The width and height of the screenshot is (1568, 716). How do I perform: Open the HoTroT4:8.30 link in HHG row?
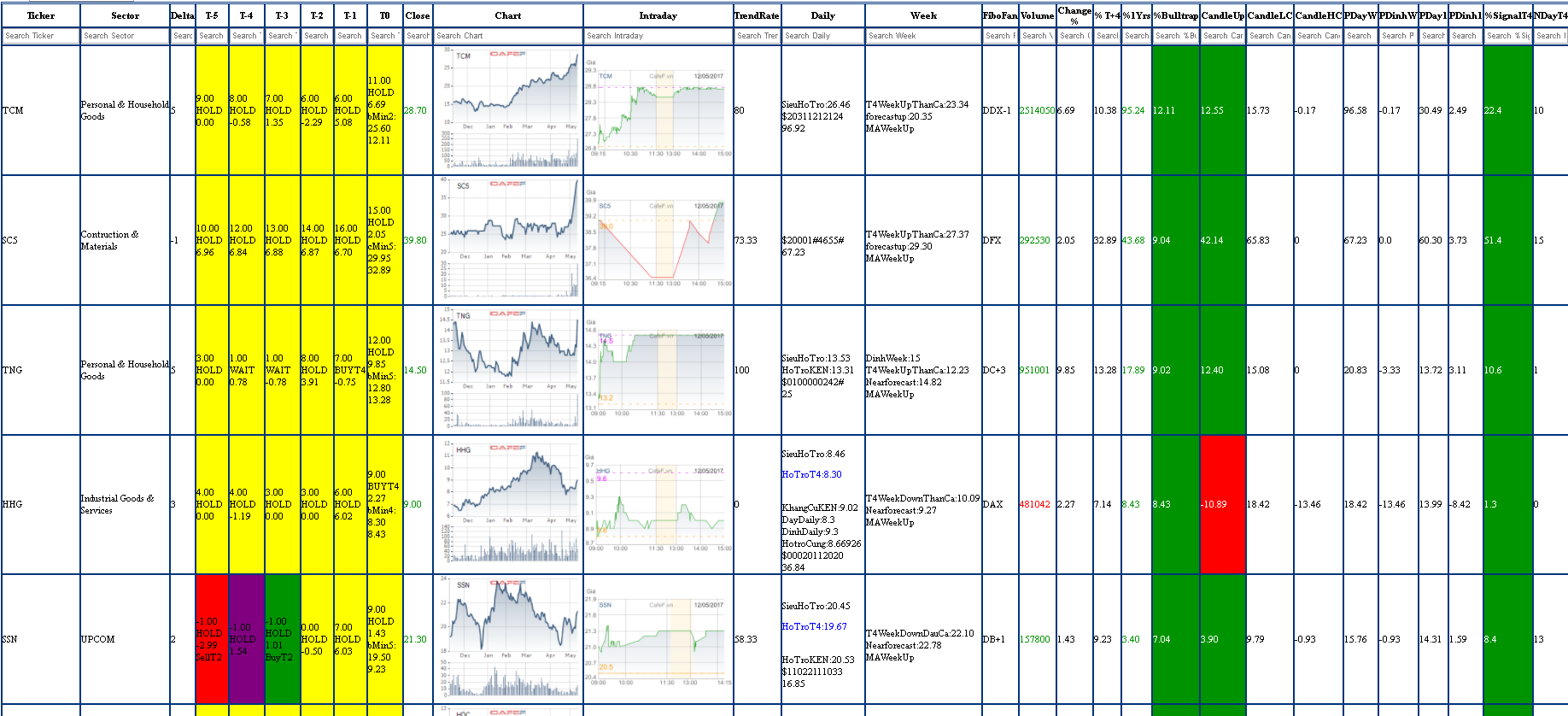click(811, 474)
